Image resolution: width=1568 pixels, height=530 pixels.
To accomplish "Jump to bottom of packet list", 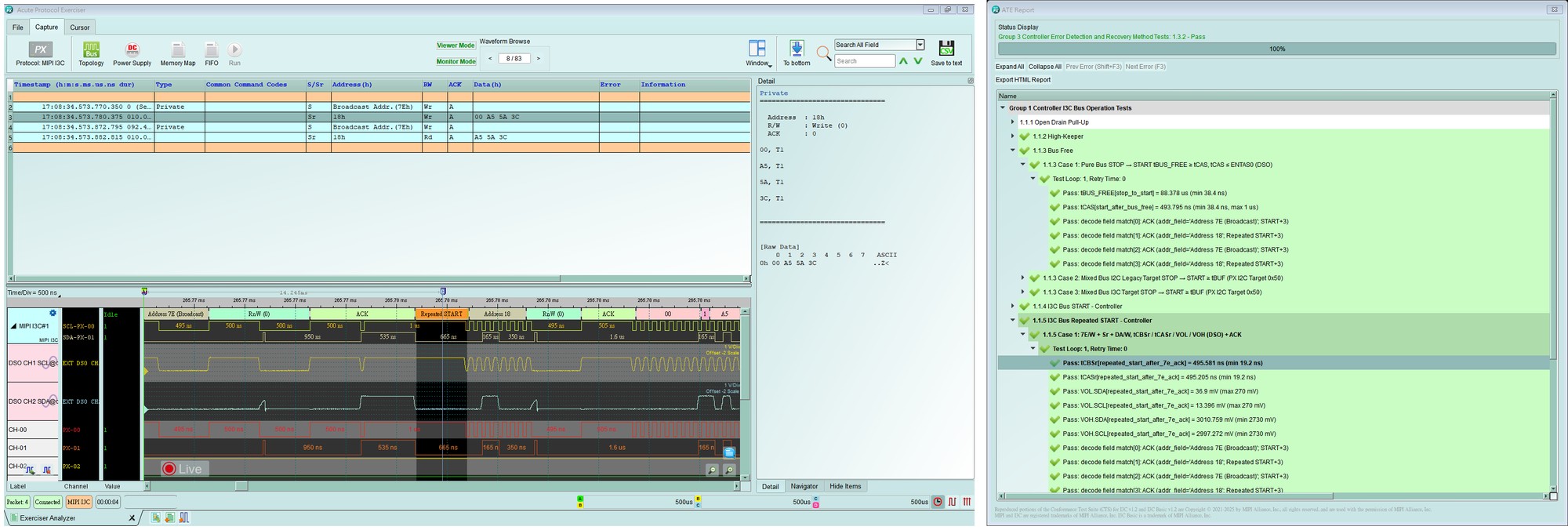I will [797, 53].
